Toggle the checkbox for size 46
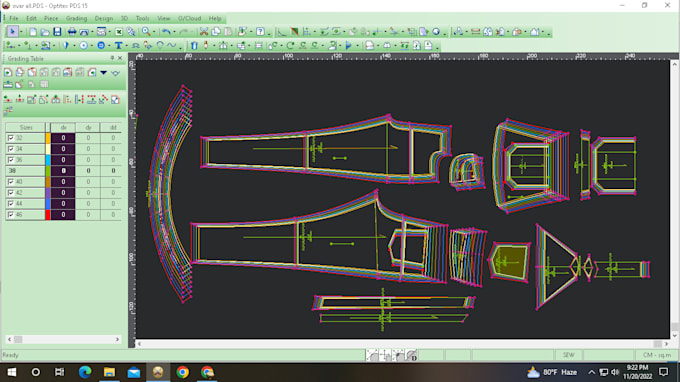Image resolution: width=680 pixels, height=382 pixels. coord(11,215)
